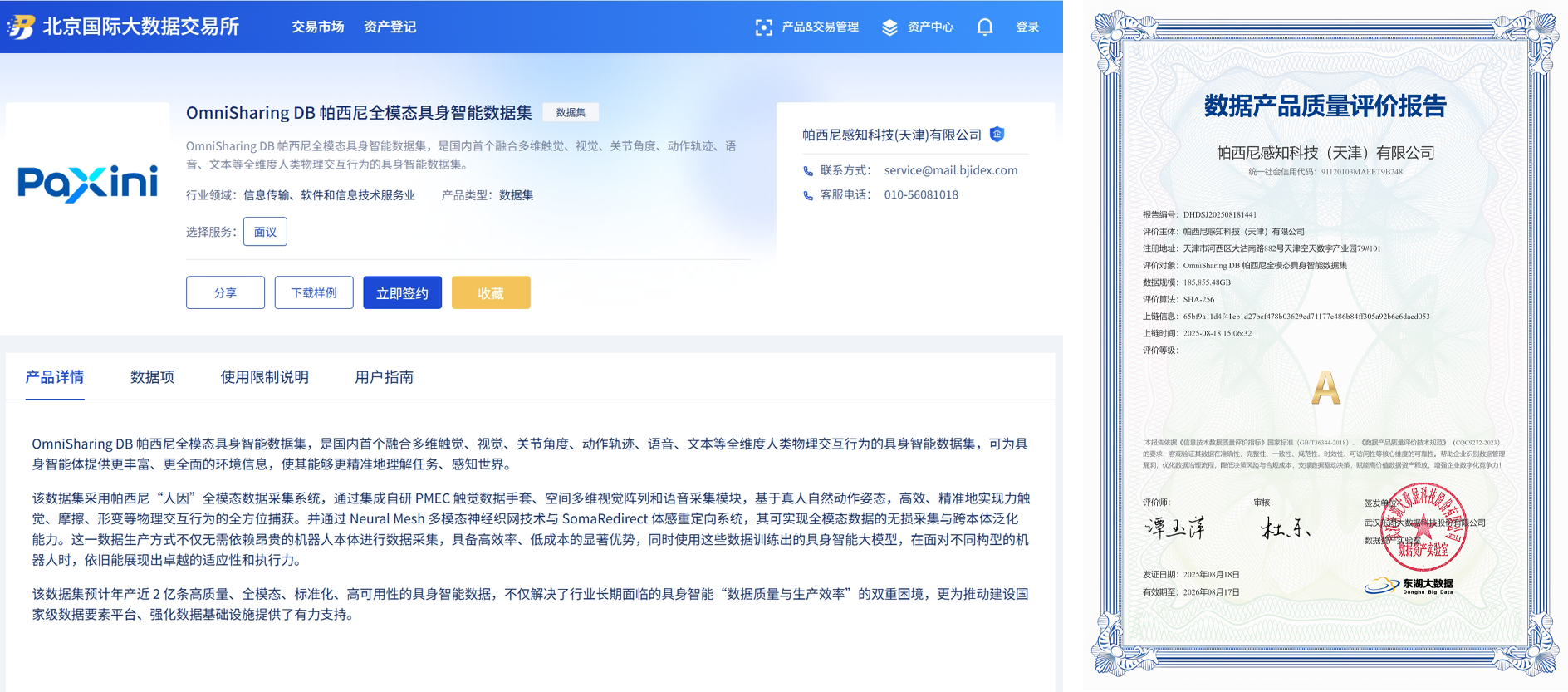Screen dimensions: 1568x692
Task: Click phone icon beside 联系方式
Action: pyautogui.click(x=808, y=171)
